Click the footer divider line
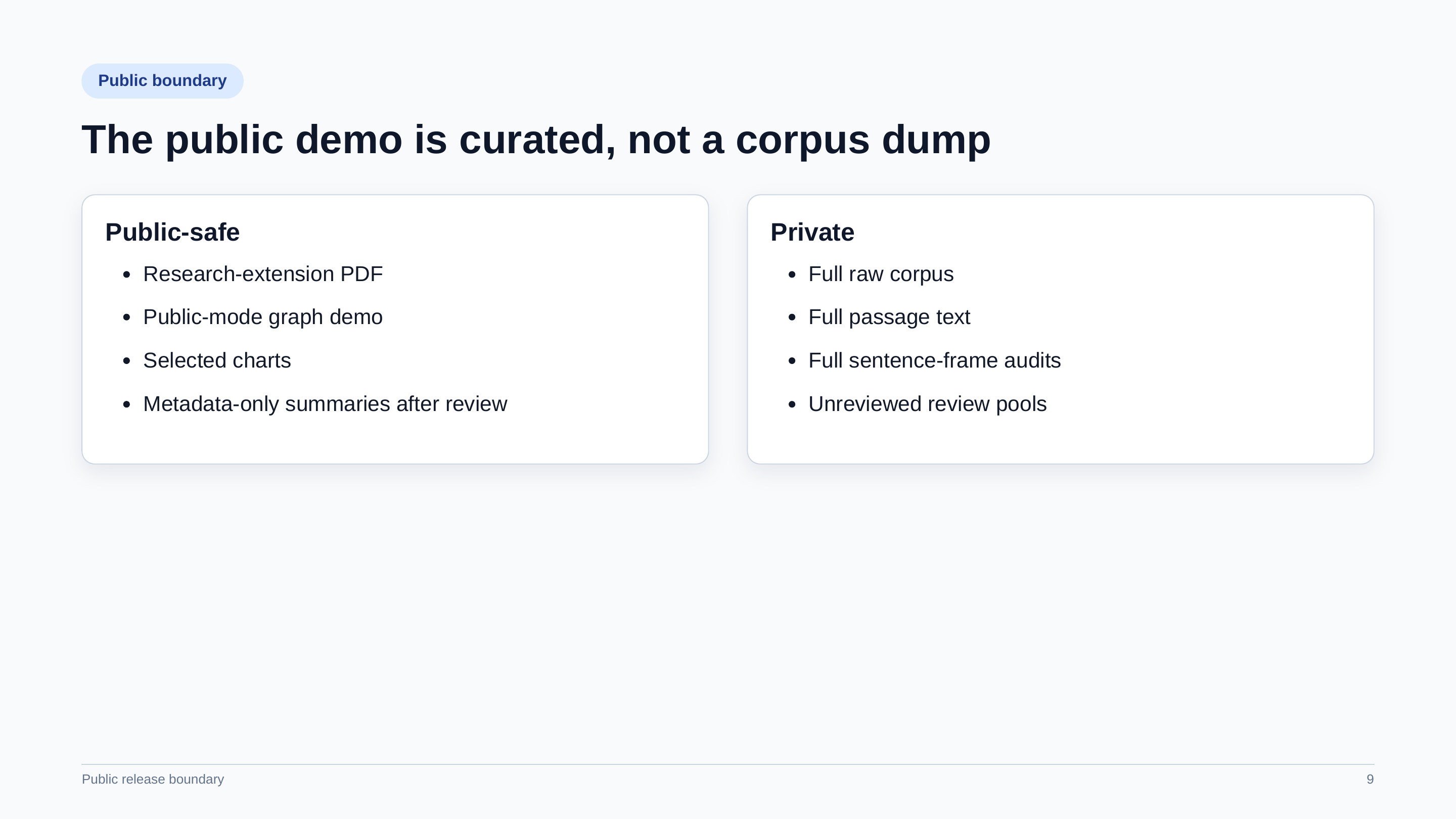 tap(728, 764)
